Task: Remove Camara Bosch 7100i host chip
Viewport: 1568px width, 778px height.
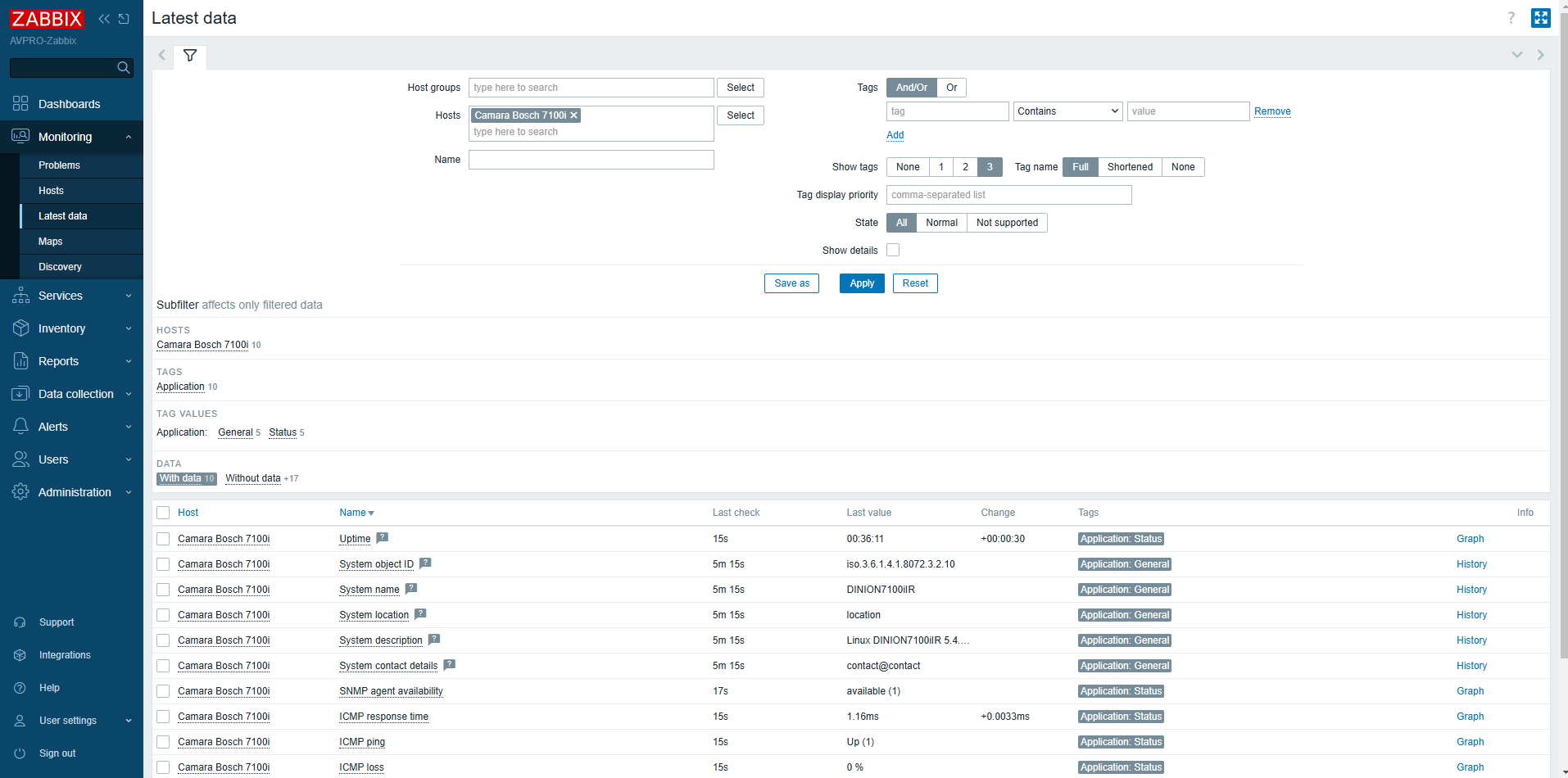Action: click(x=574, y=115)
